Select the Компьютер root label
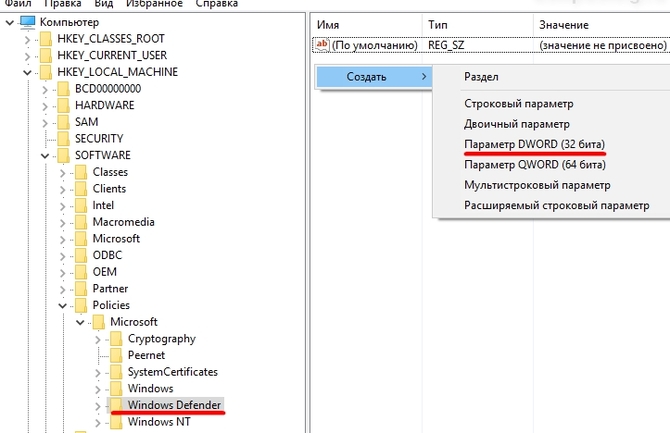Screen dimensions: 670x433 (69, 22)
